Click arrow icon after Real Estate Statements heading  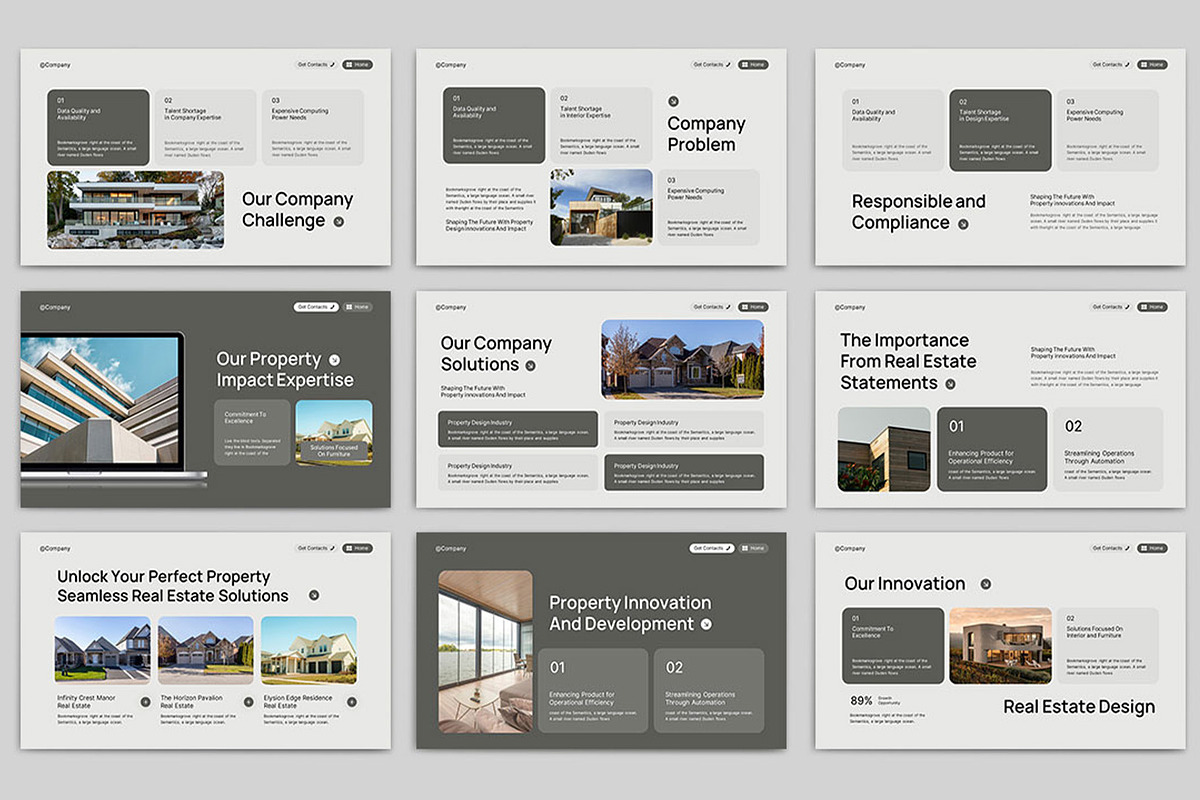pos(950,384)
